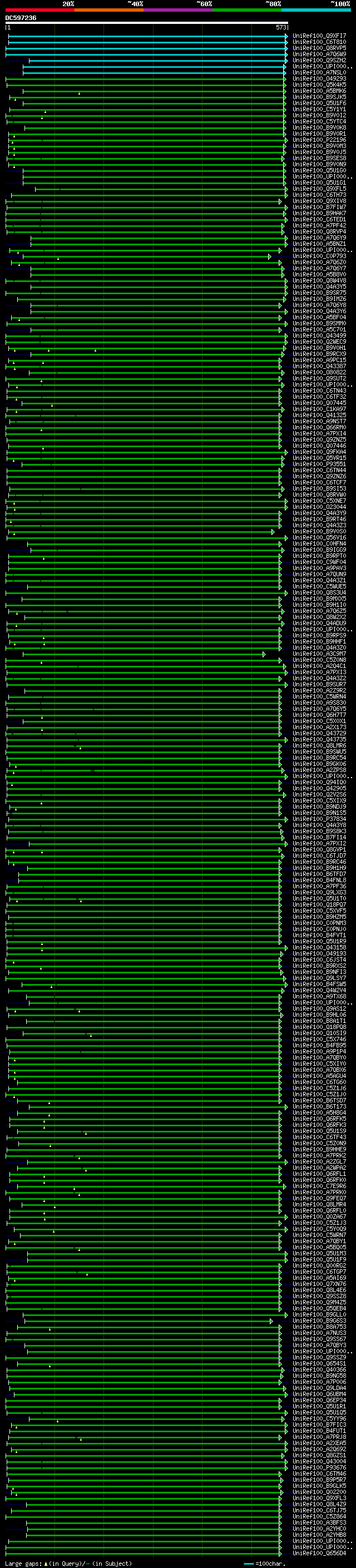
Task: Select the UniRef100_A9PC15 label
Action: tap(319, 360)
